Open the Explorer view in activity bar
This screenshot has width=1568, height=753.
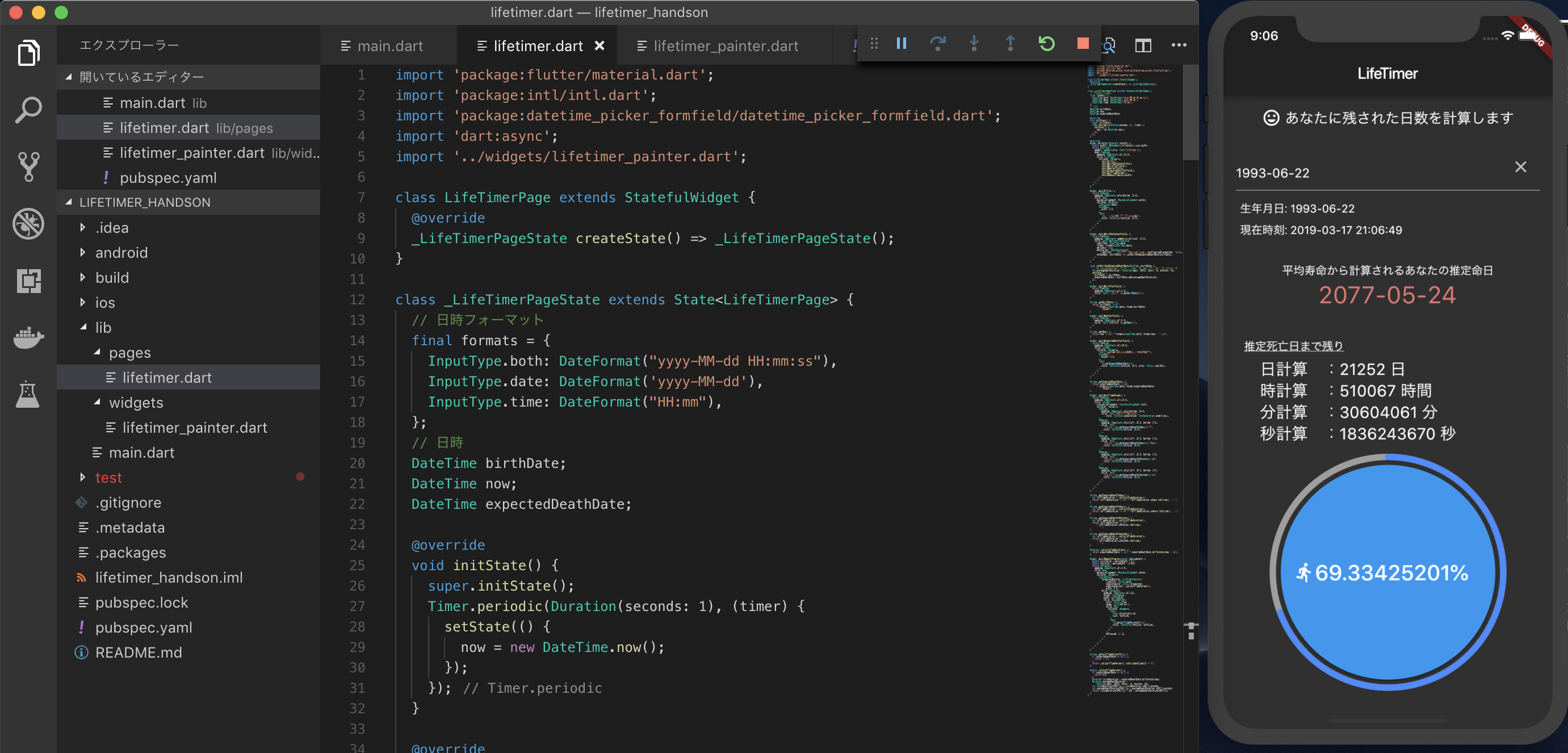tap(28, 53)
